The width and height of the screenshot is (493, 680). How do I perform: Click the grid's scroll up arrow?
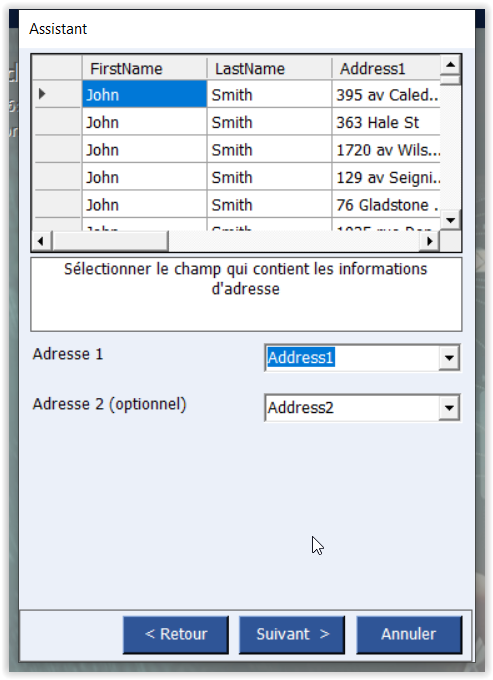[451, 65]
